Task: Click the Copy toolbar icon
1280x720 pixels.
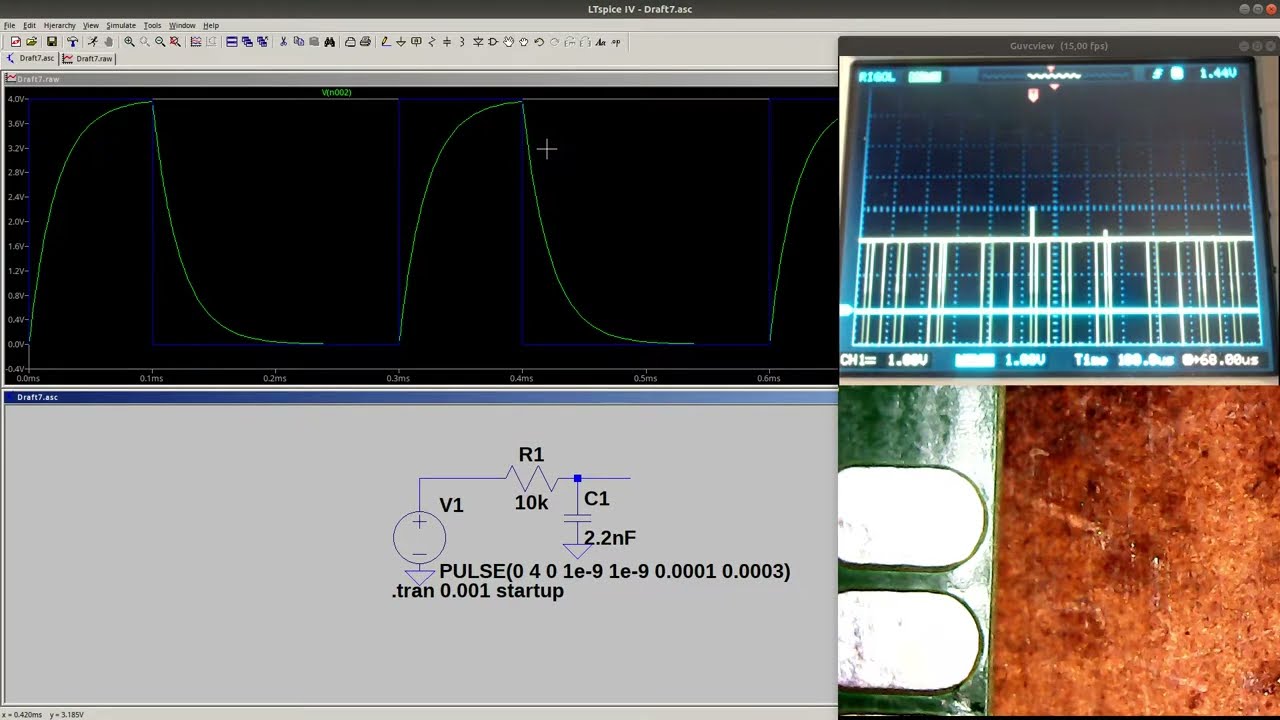Action: [298, 42]
